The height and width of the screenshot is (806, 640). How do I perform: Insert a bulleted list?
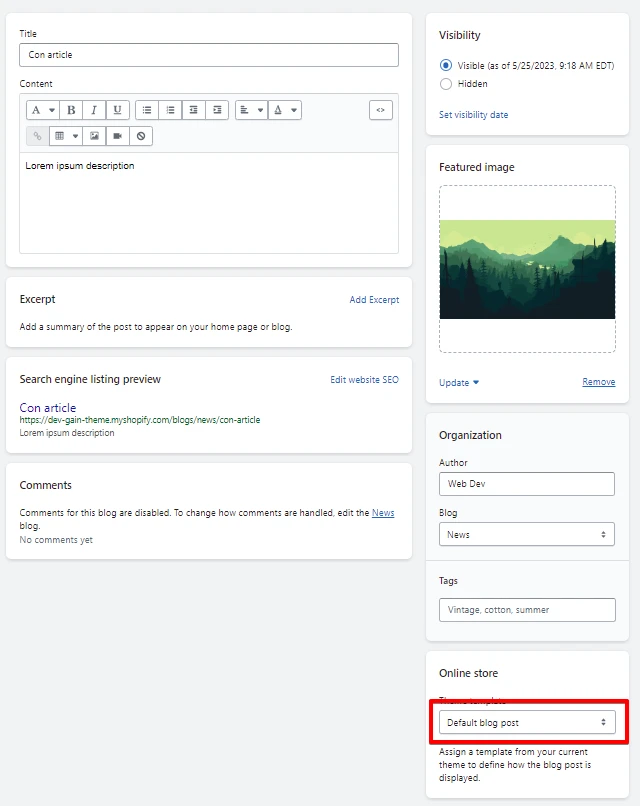147,110
